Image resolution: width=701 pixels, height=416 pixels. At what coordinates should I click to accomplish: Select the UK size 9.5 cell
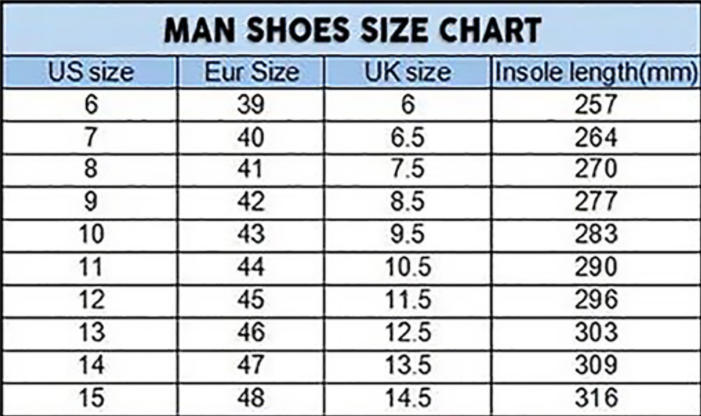408,235
